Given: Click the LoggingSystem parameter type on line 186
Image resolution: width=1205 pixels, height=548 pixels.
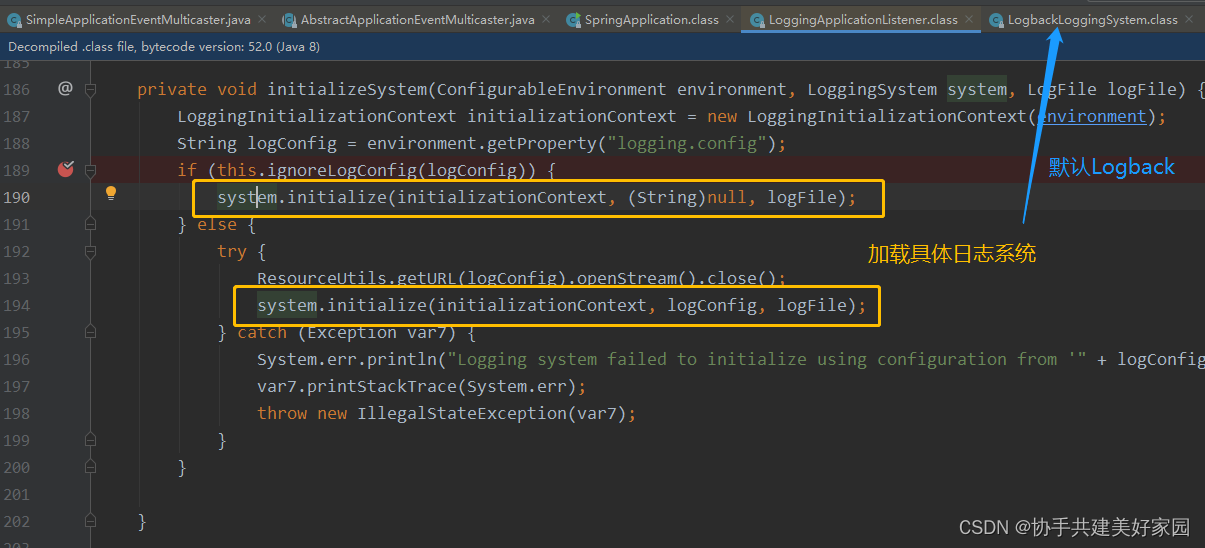Looking at the screenshot, I should click(872, 89).
